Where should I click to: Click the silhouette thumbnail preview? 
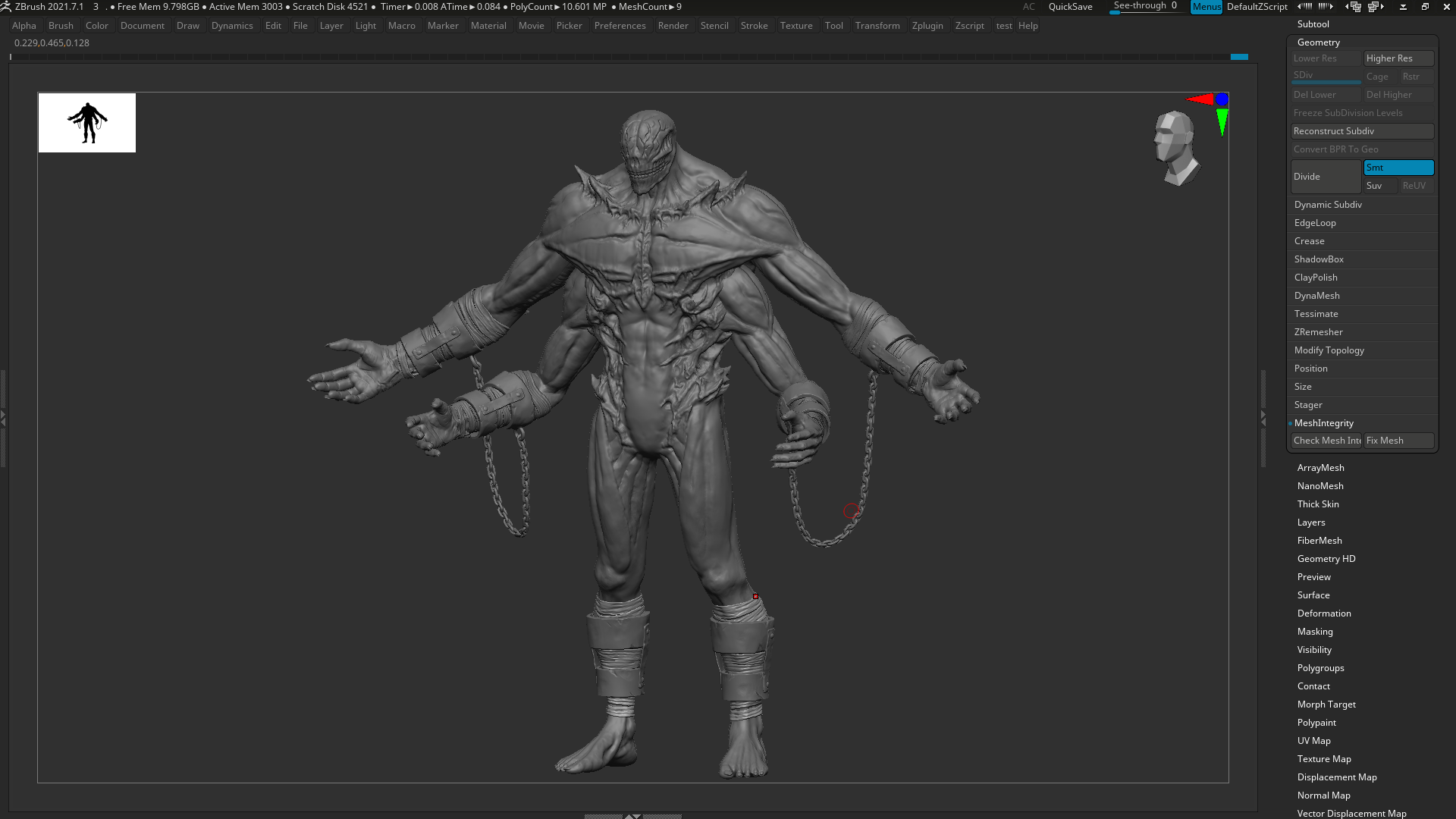(x=87, y=123)
